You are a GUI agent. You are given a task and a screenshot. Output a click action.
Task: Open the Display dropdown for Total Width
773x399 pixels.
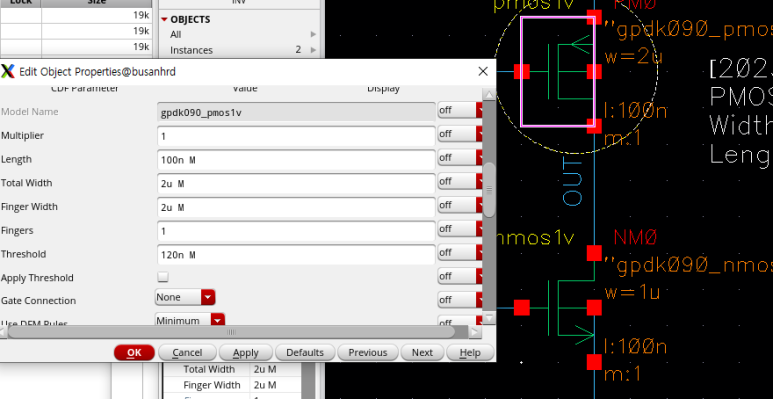click(x=460, y=181)
